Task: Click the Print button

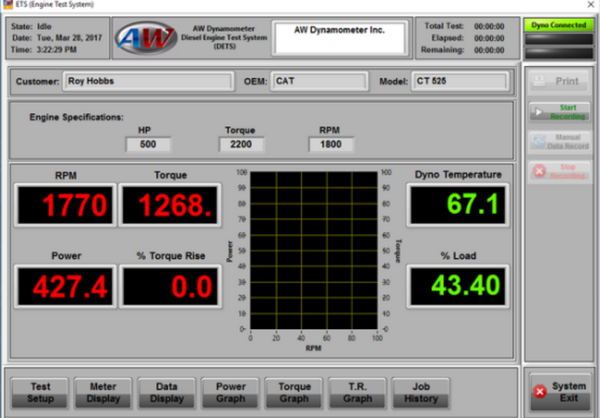Action: click(x=558, y=81)
